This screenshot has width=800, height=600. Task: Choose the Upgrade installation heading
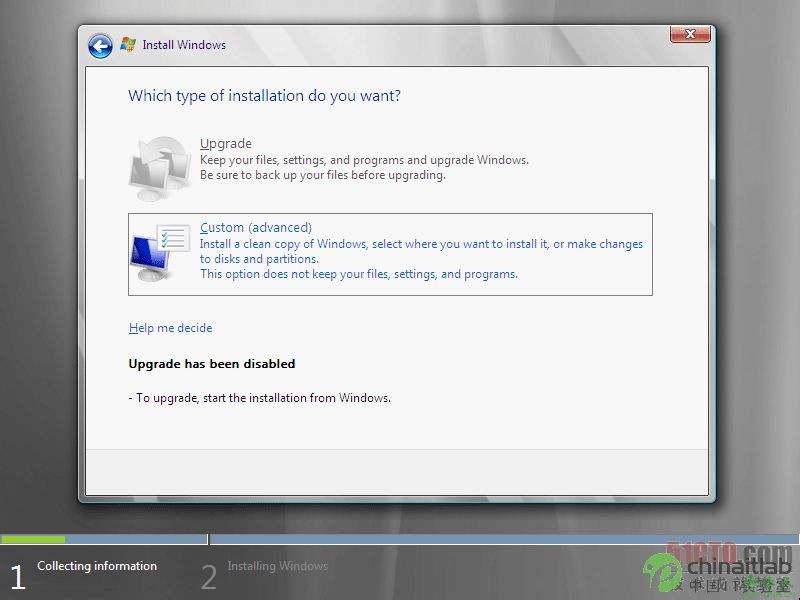pos(226,143)
